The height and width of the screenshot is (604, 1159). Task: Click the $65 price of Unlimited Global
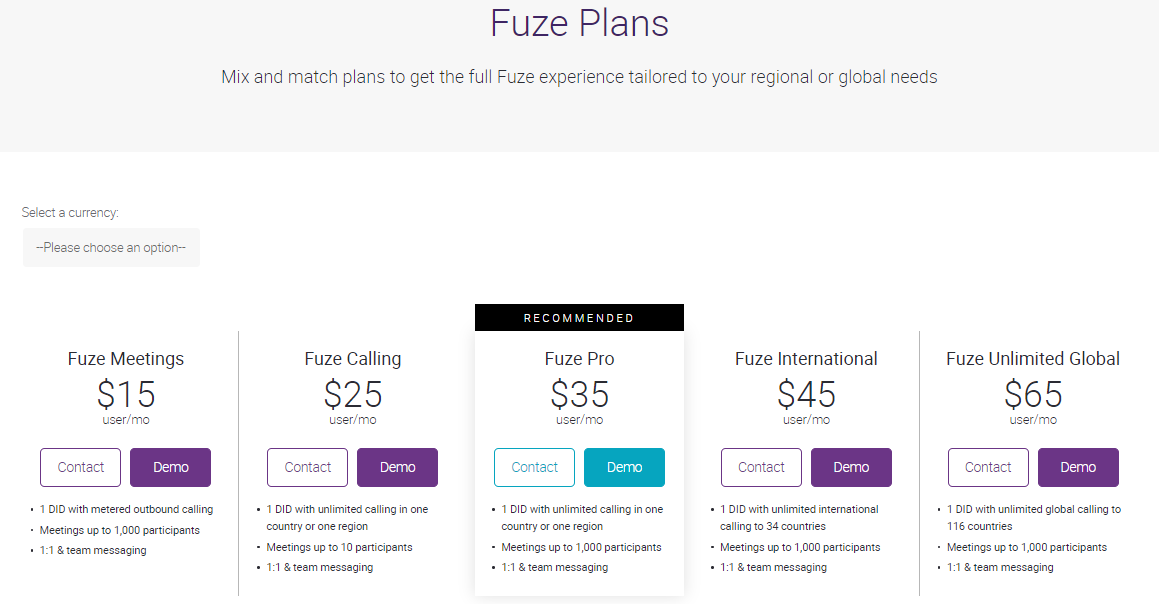(1033, 394)
